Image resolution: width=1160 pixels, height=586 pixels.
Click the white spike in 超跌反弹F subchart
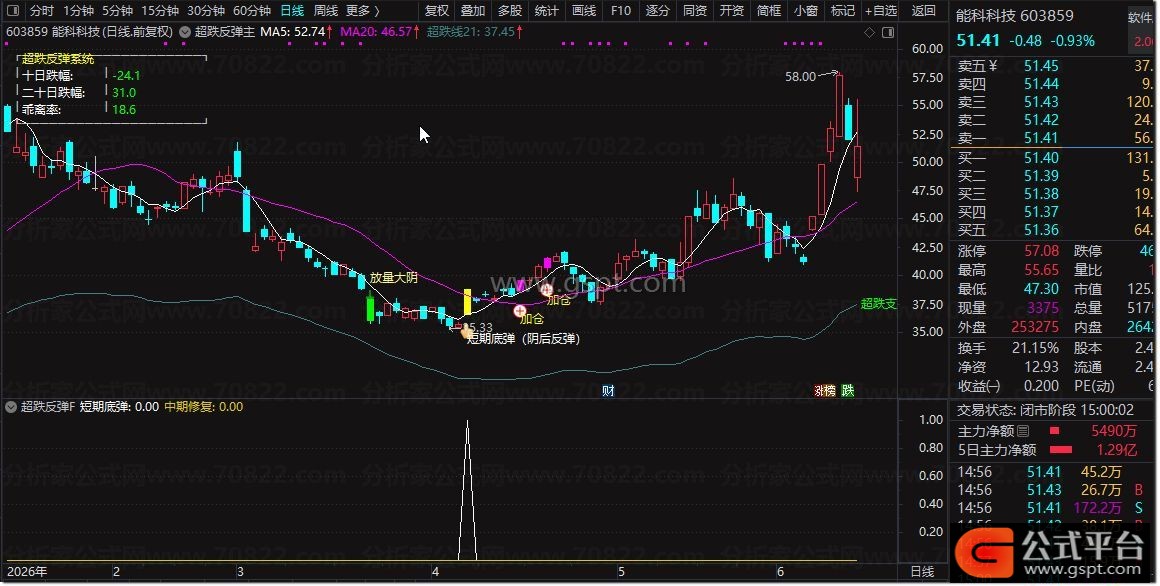[x=467, y=488]
